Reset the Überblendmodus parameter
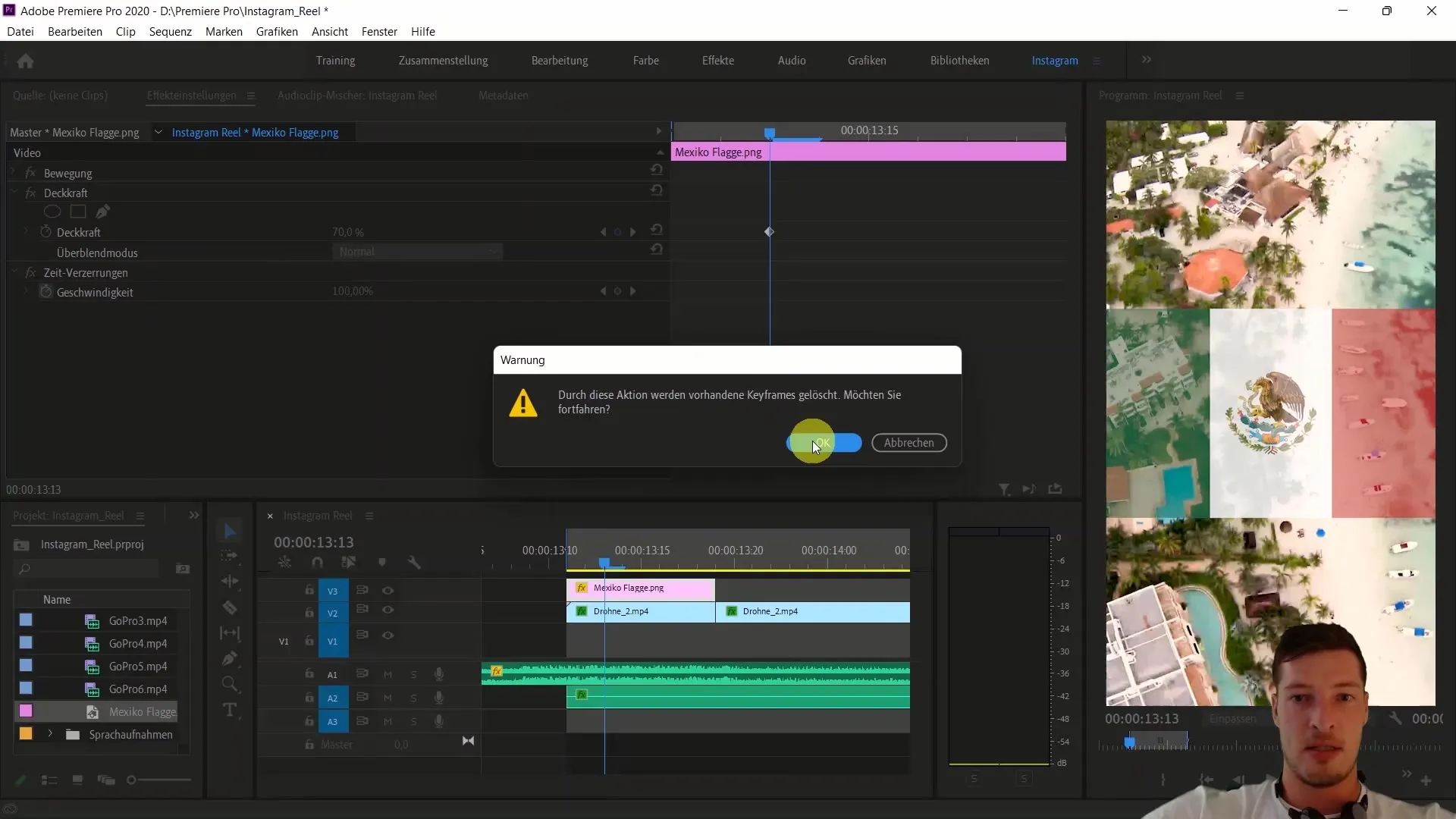Image resolution: width=1456 pixels, height=819 pixels. [x=657, y=249]
